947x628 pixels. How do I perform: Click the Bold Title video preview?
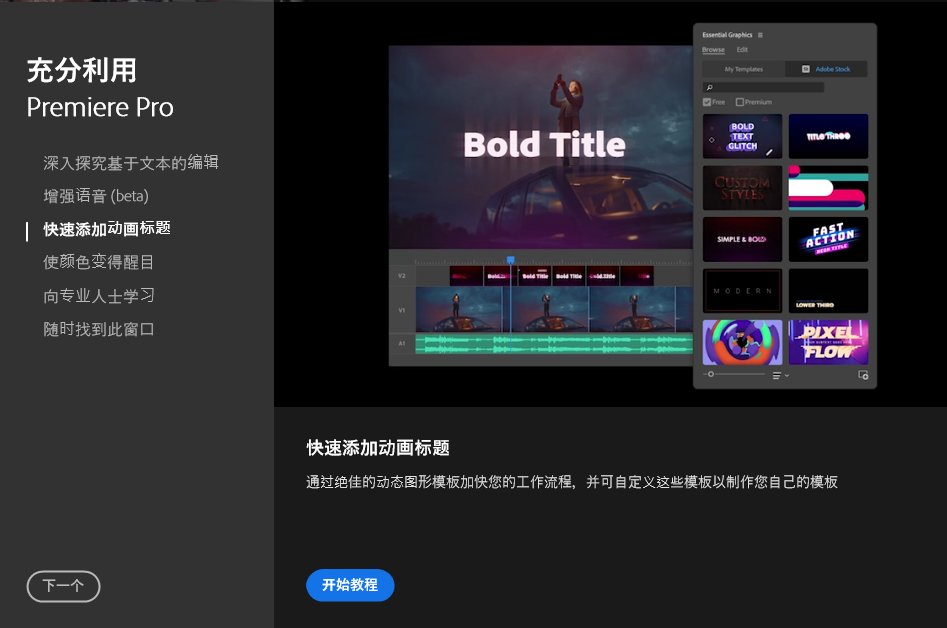[x=541, y=147]
